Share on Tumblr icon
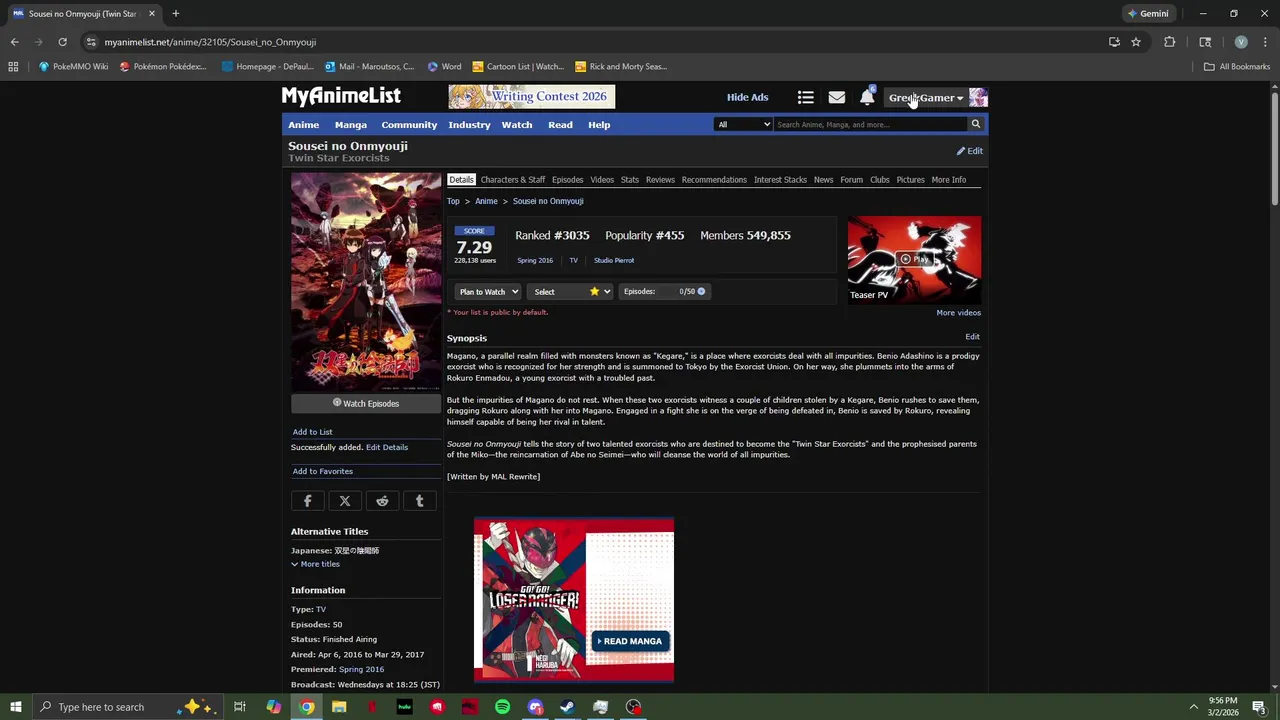The image size is (1280, 720). point(420,501)
